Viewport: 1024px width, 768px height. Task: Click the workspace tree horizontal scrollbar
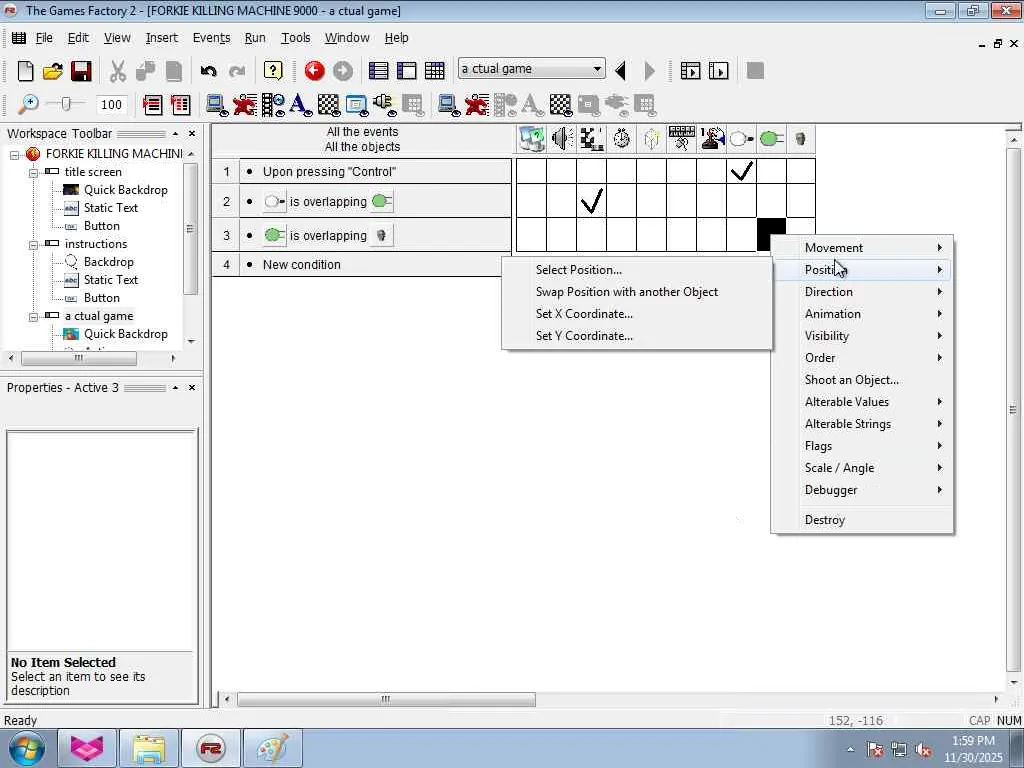[x=78, y=359]
